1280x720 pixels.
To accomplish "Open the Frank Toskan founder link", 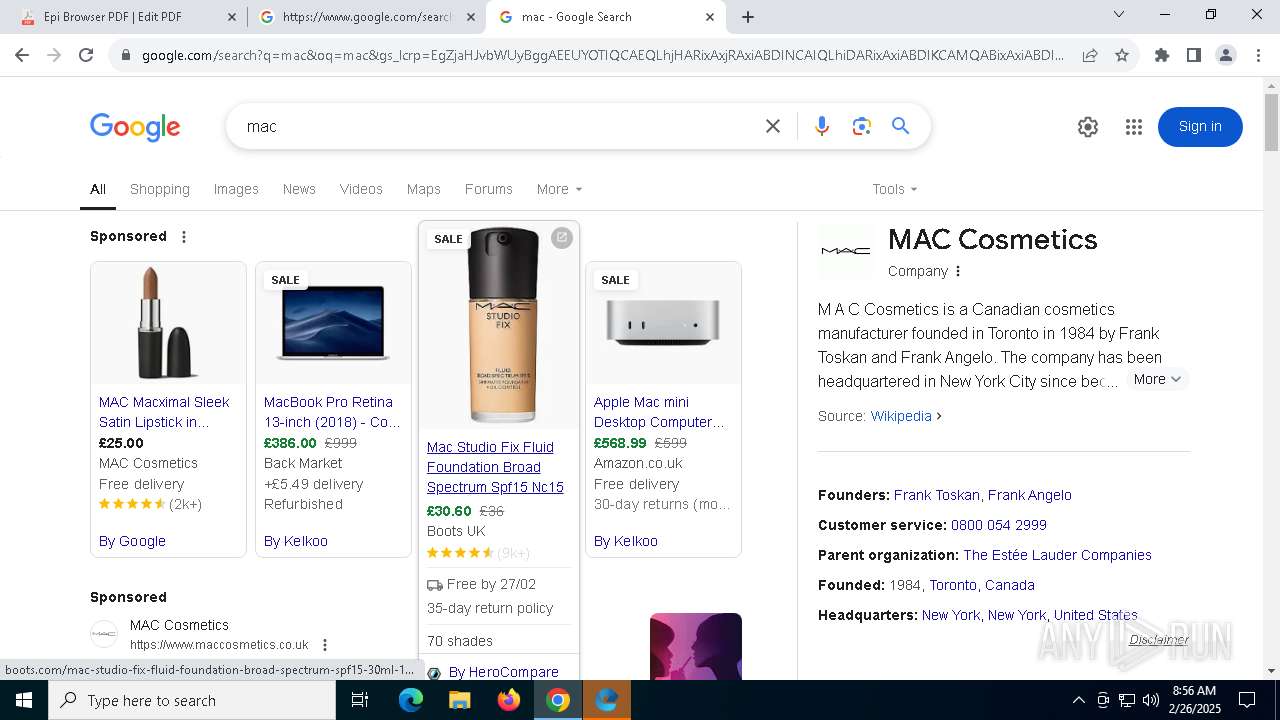I will click(x=938, y=495).
